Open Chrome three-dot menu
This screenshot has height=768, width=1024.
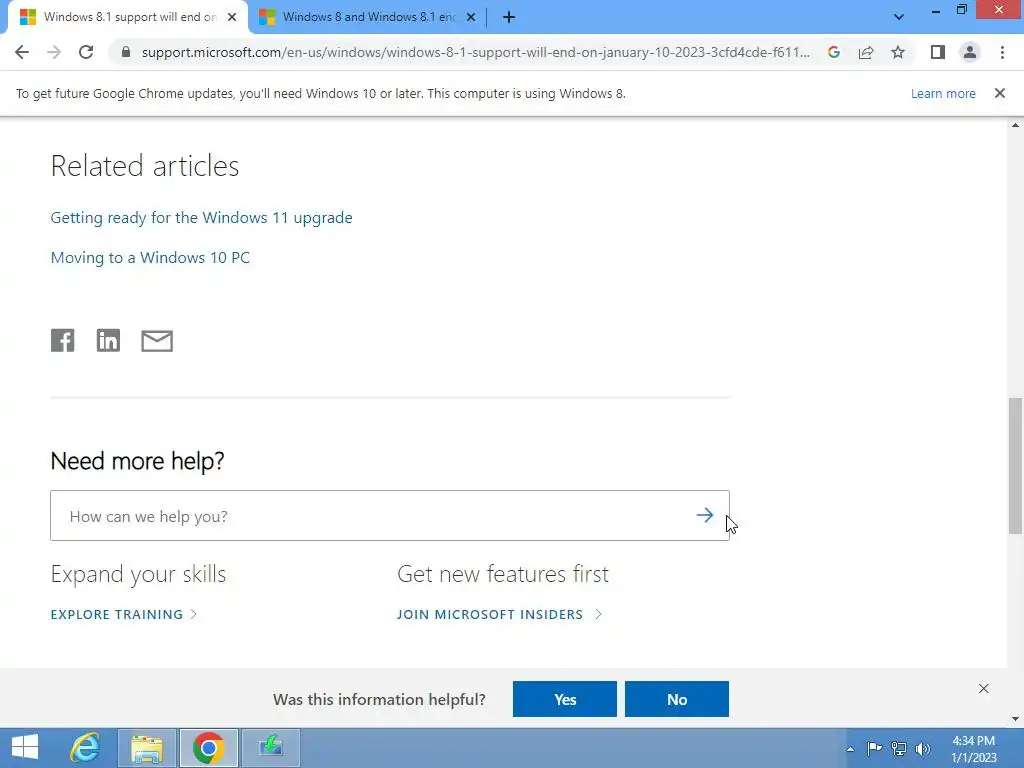click(x=1002, y=52)
